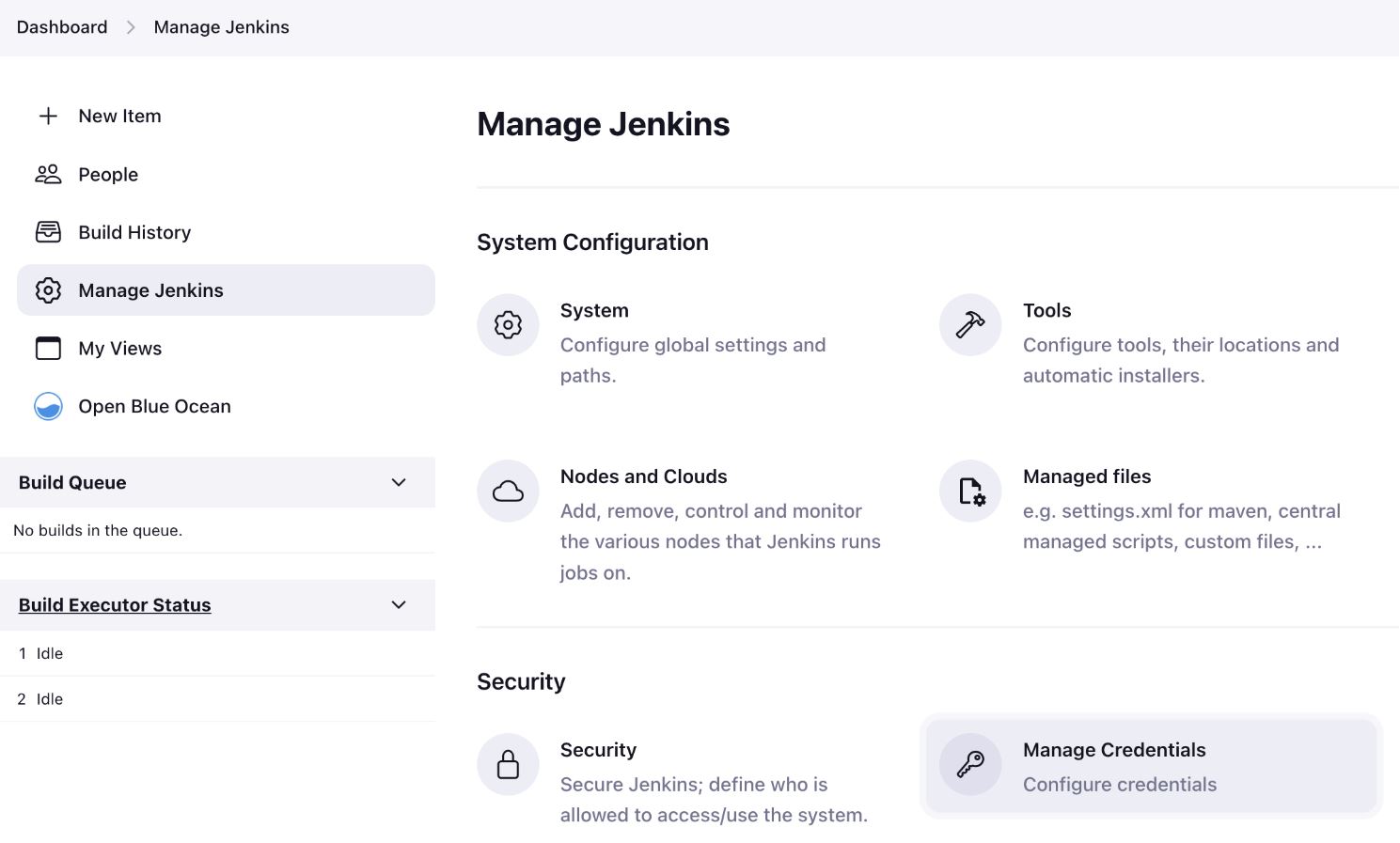The height and width of the screenshot is (843, 1400).
Task: Click the New Item plus icon
Action: pos(48,116)
